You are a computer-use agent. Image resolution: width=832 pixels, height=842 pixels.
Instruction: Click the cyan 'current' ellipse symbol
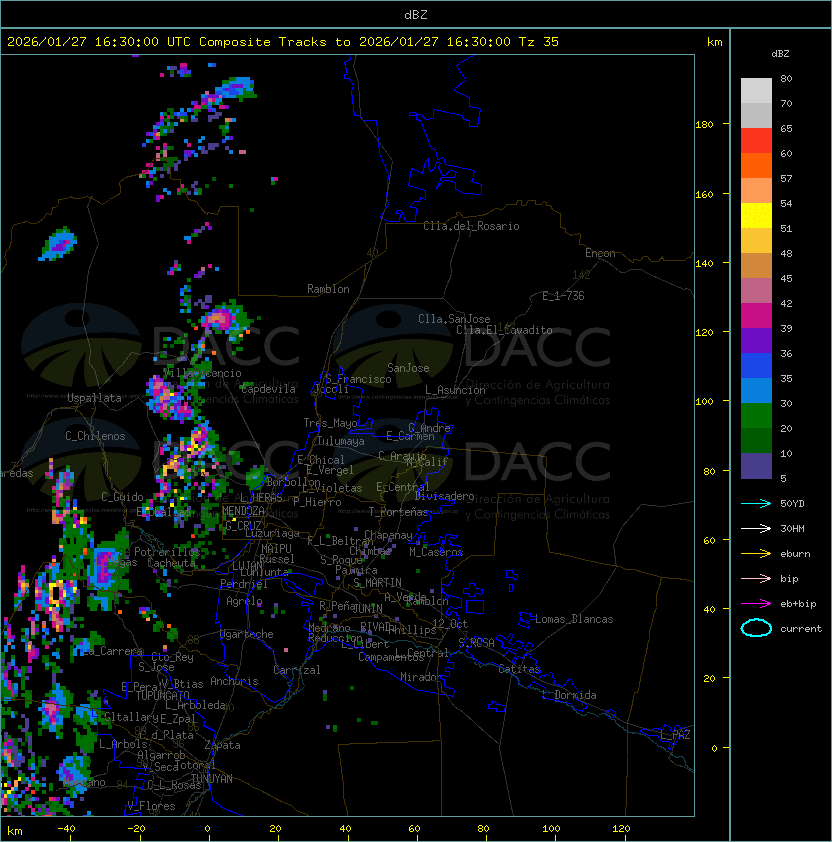pos(756,628)
